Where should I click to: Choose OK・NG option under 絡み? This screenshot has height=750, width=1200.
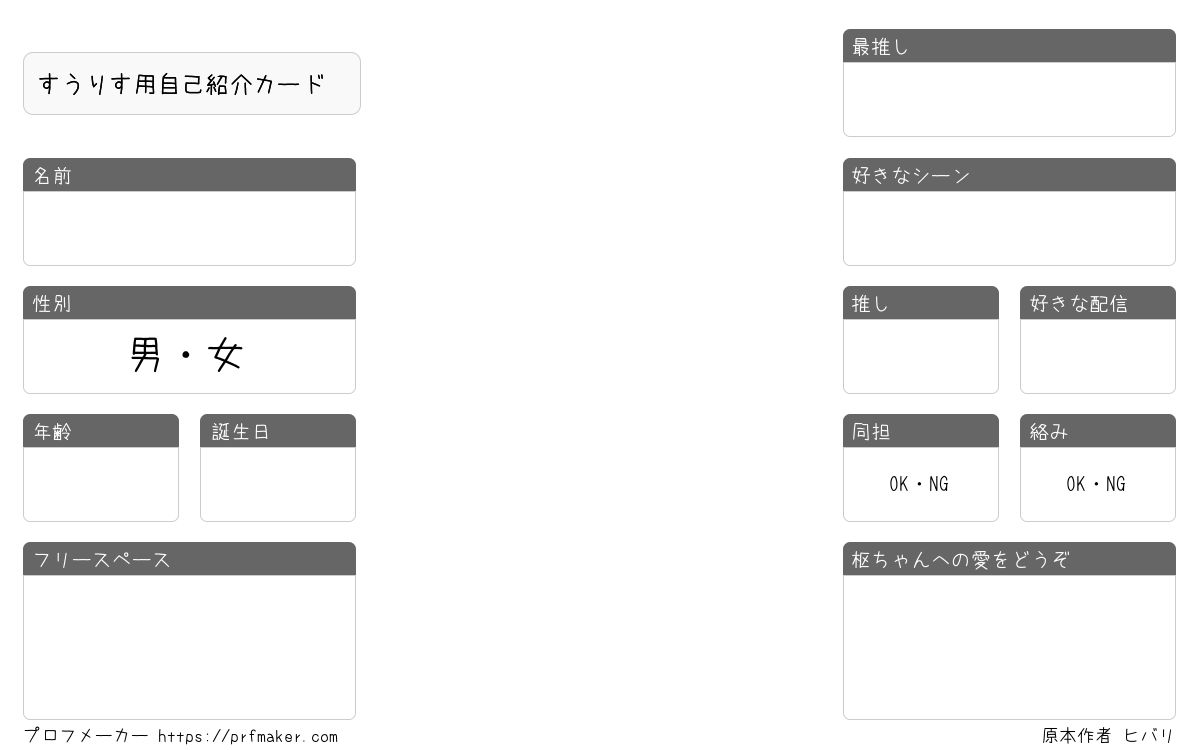pyautogui.click(x=1096, y=484)
